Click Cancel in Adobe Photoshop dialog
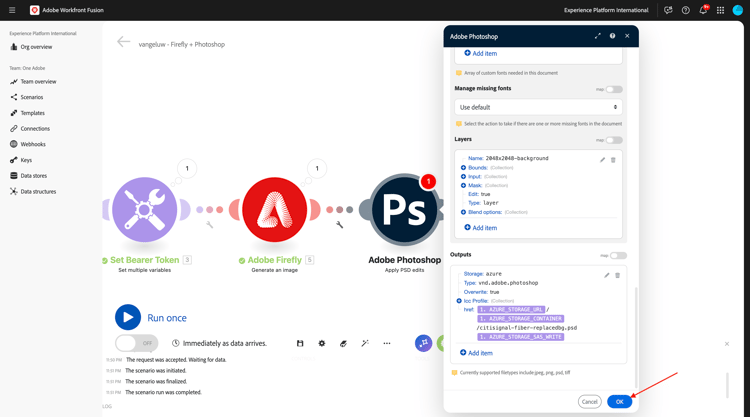 pyautogui.click(x=590, y=402)
